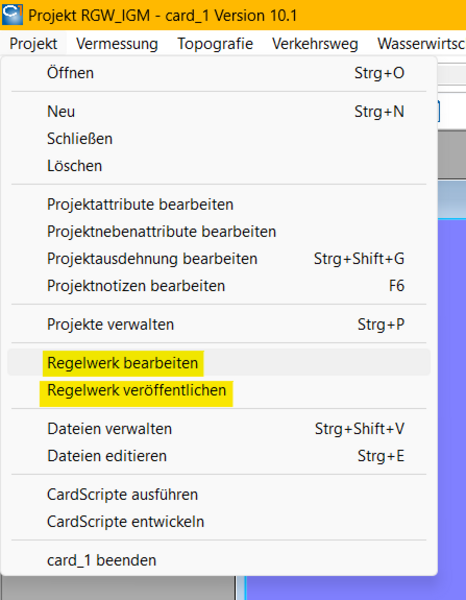
Task: Click the Löschen menu entry
Action: 219,166
